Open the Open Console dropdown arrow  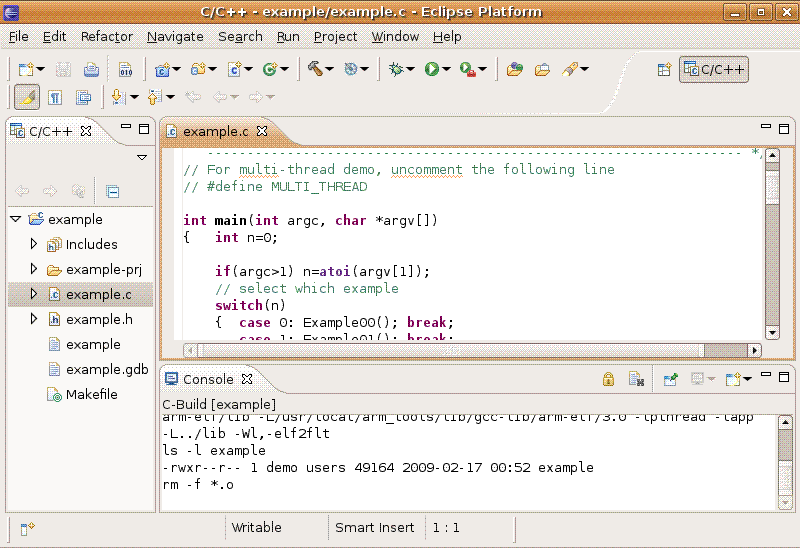747,379
